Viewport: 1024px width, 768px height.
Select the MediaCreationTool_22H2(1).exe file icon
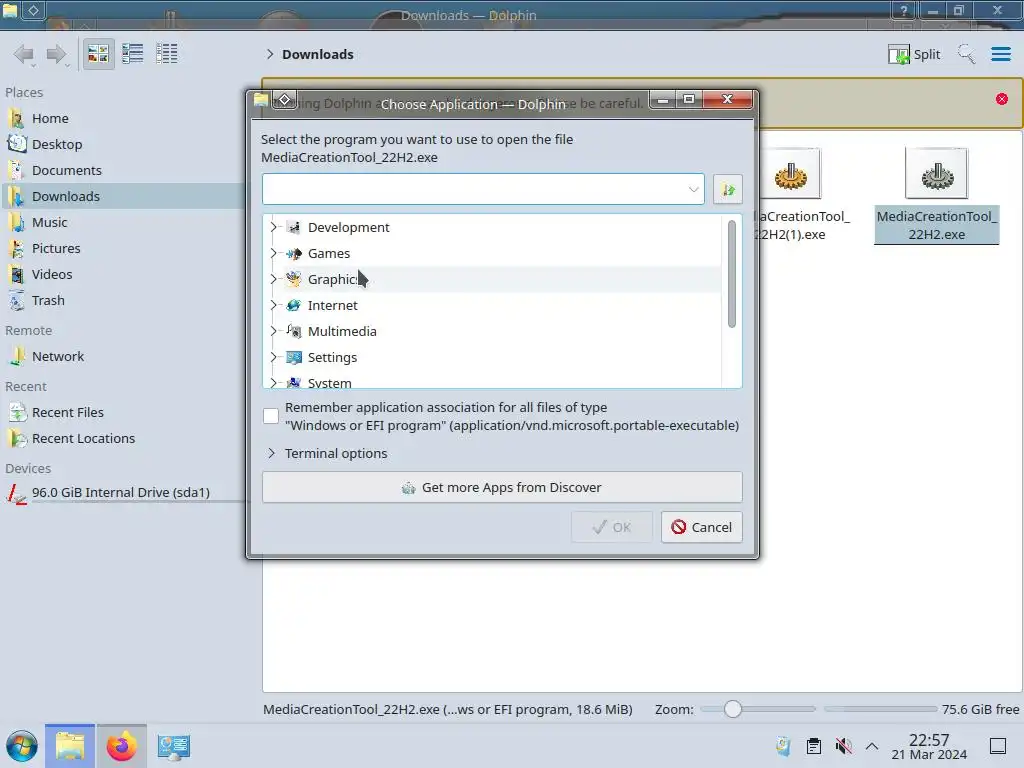(790, 174)
